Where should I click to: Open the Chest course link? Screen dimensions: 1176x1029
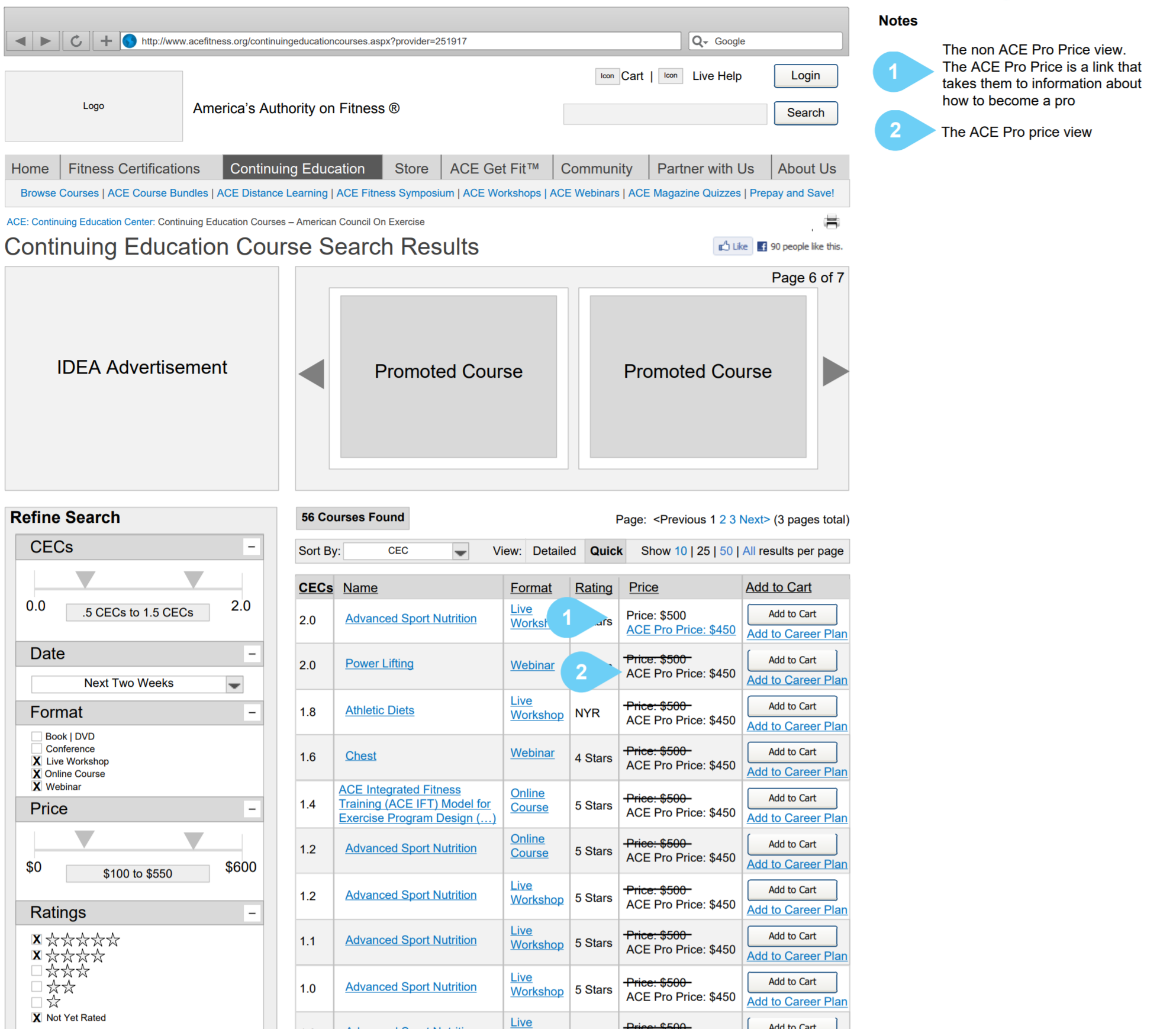[x=360, y=756]
